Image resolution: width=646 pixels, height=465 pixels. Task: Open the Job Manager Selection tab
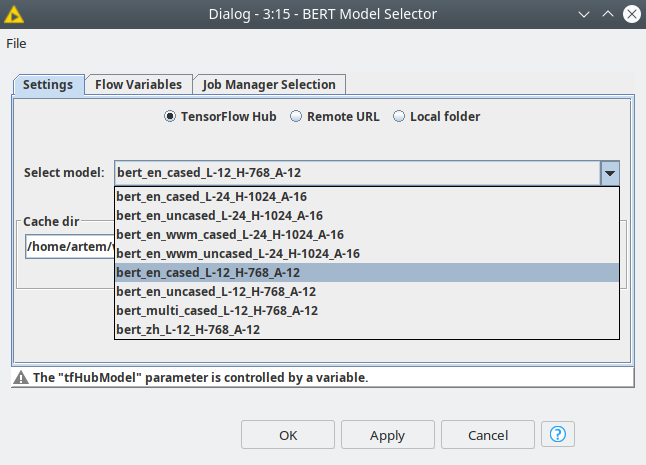(269, 85)
